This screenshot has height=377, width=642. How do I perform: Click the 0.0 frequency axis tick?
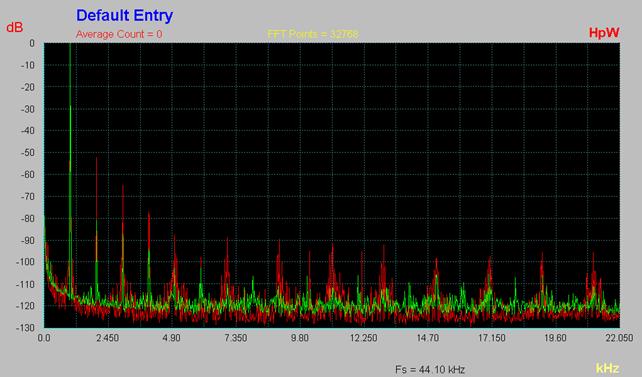(x=44, y=338)
